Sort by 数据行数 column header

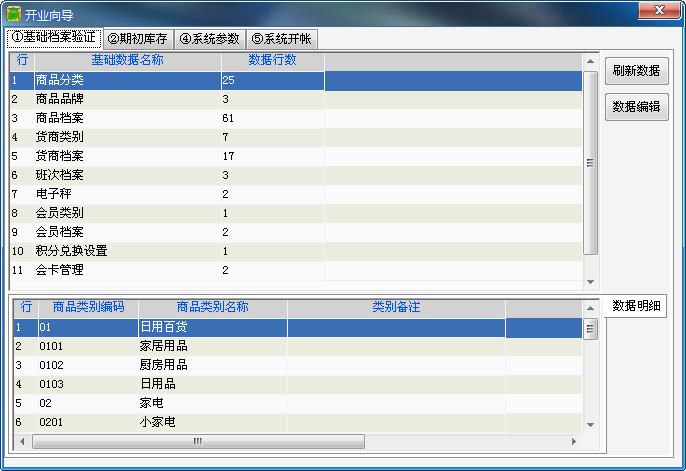272,61
